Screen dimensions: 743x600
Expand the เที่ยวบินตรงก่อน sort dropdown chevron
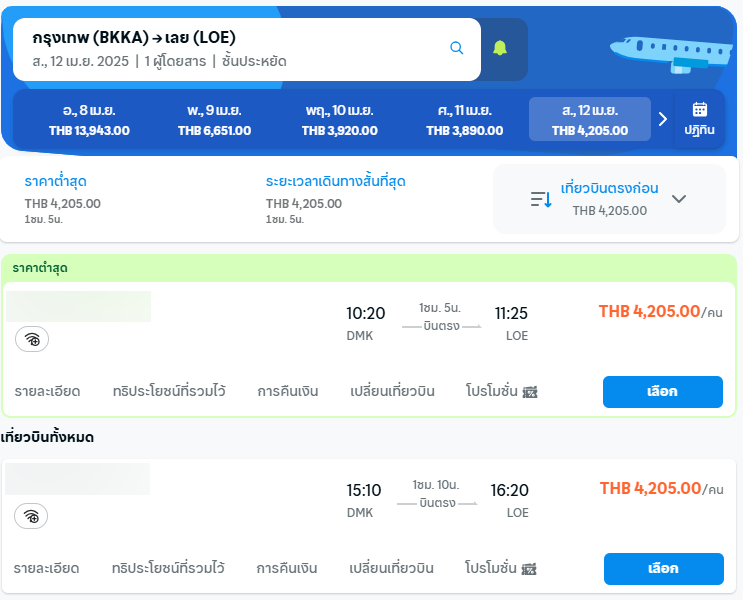click(x=679, y=199)
